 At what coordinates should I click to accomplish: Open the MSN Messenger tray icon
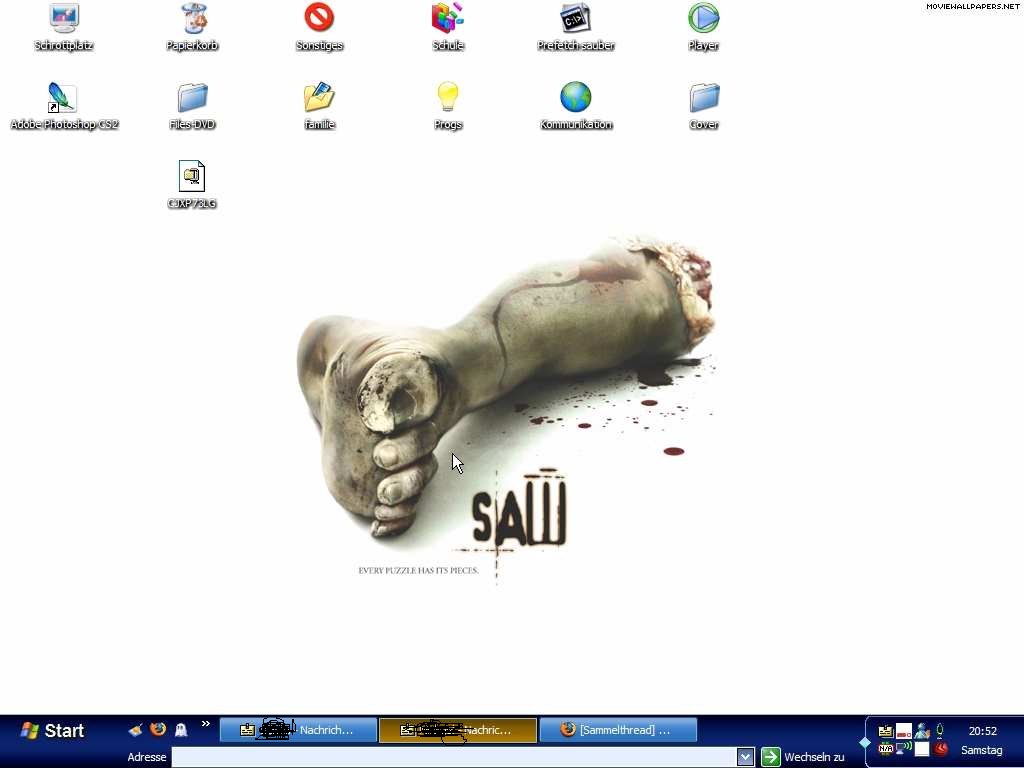[x=922, y=731]
